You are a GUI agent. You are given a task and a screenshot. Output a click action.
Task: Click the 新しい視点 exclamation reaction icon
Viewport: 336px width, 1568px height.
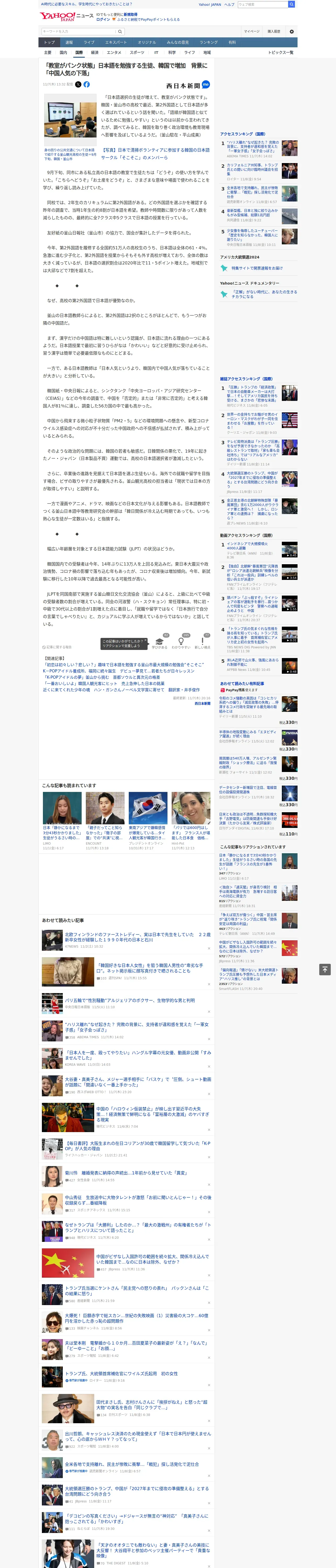tap(203, 641)
